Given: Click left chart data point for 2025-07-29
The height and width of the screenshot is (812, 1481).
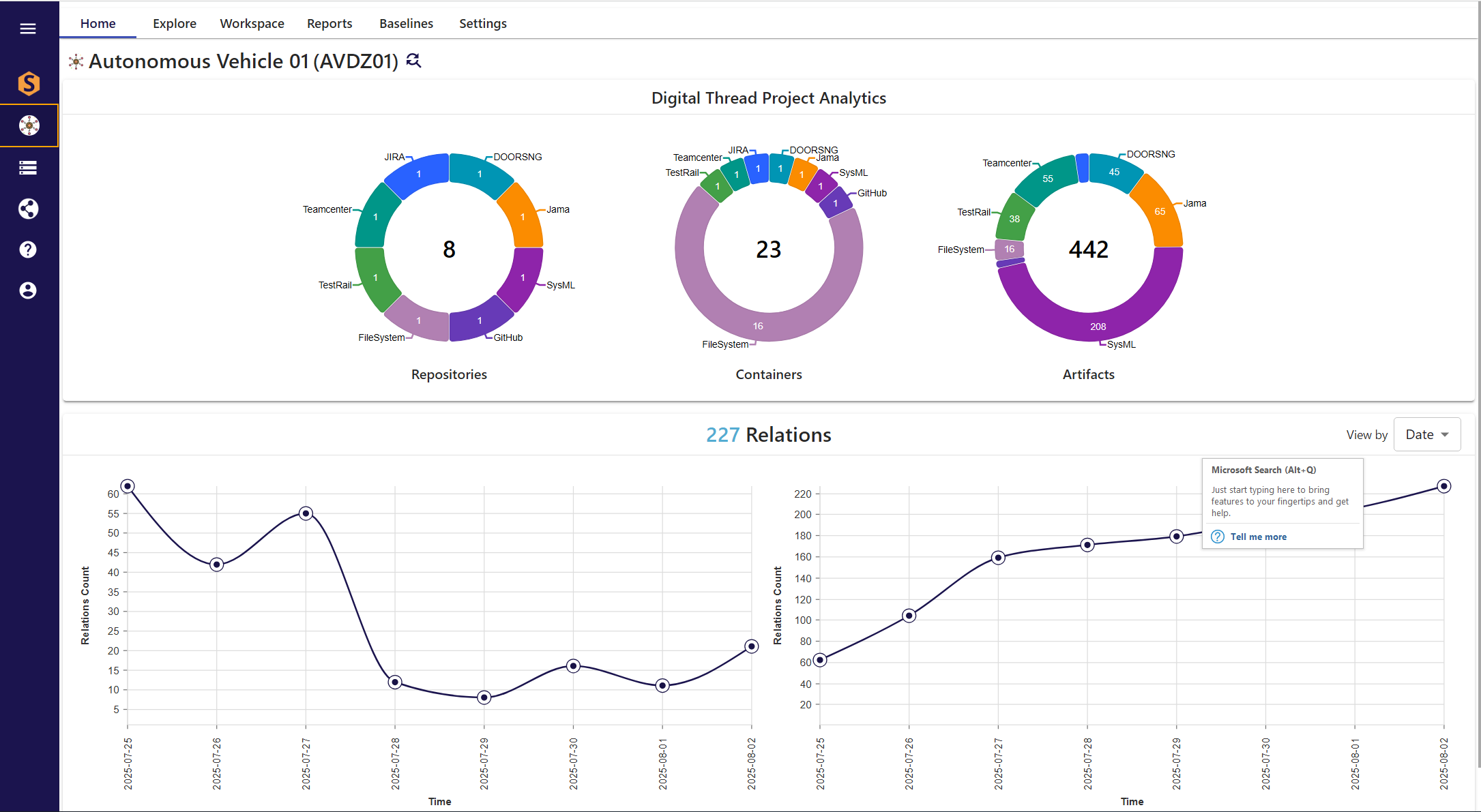Looking at the screenshot, I should click(484, 697).
